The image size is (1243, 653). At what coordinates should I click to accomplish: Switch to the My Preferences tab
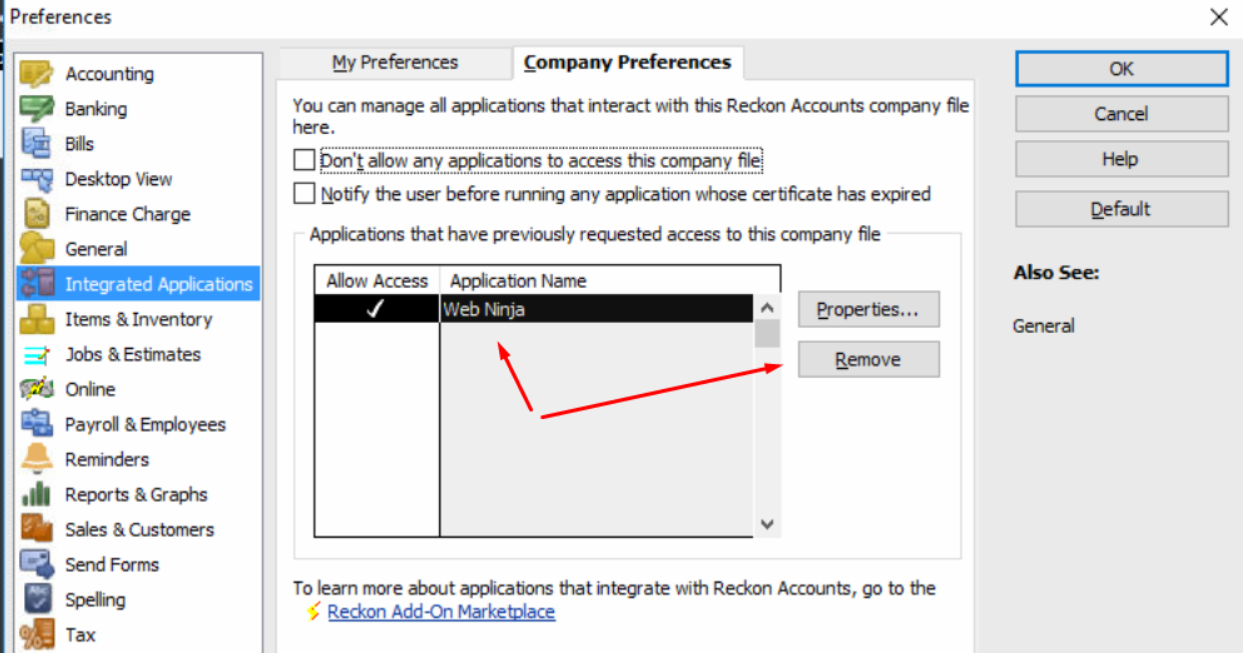click(395, 62)
